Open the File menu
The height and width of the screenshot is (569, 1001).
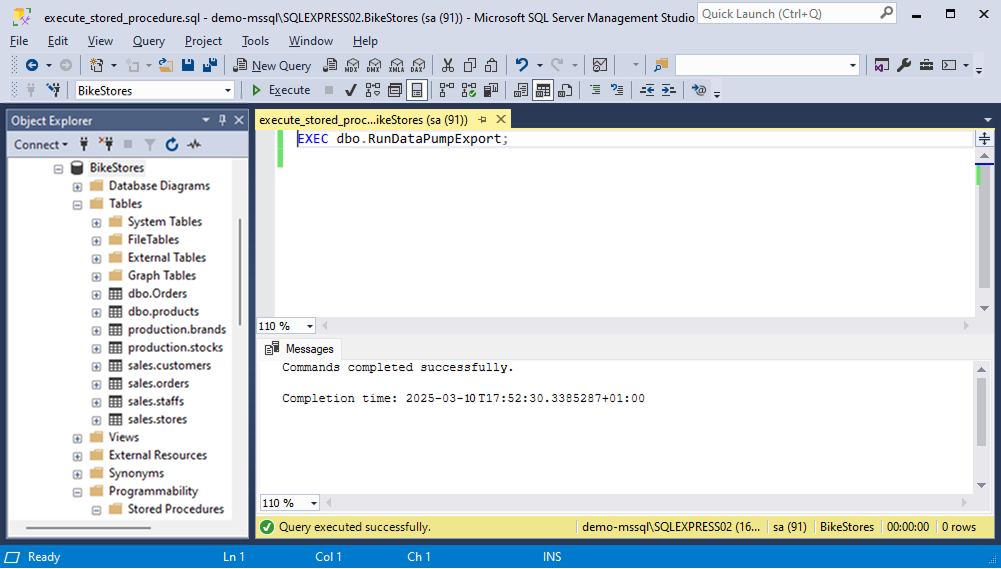coord(19,41)
